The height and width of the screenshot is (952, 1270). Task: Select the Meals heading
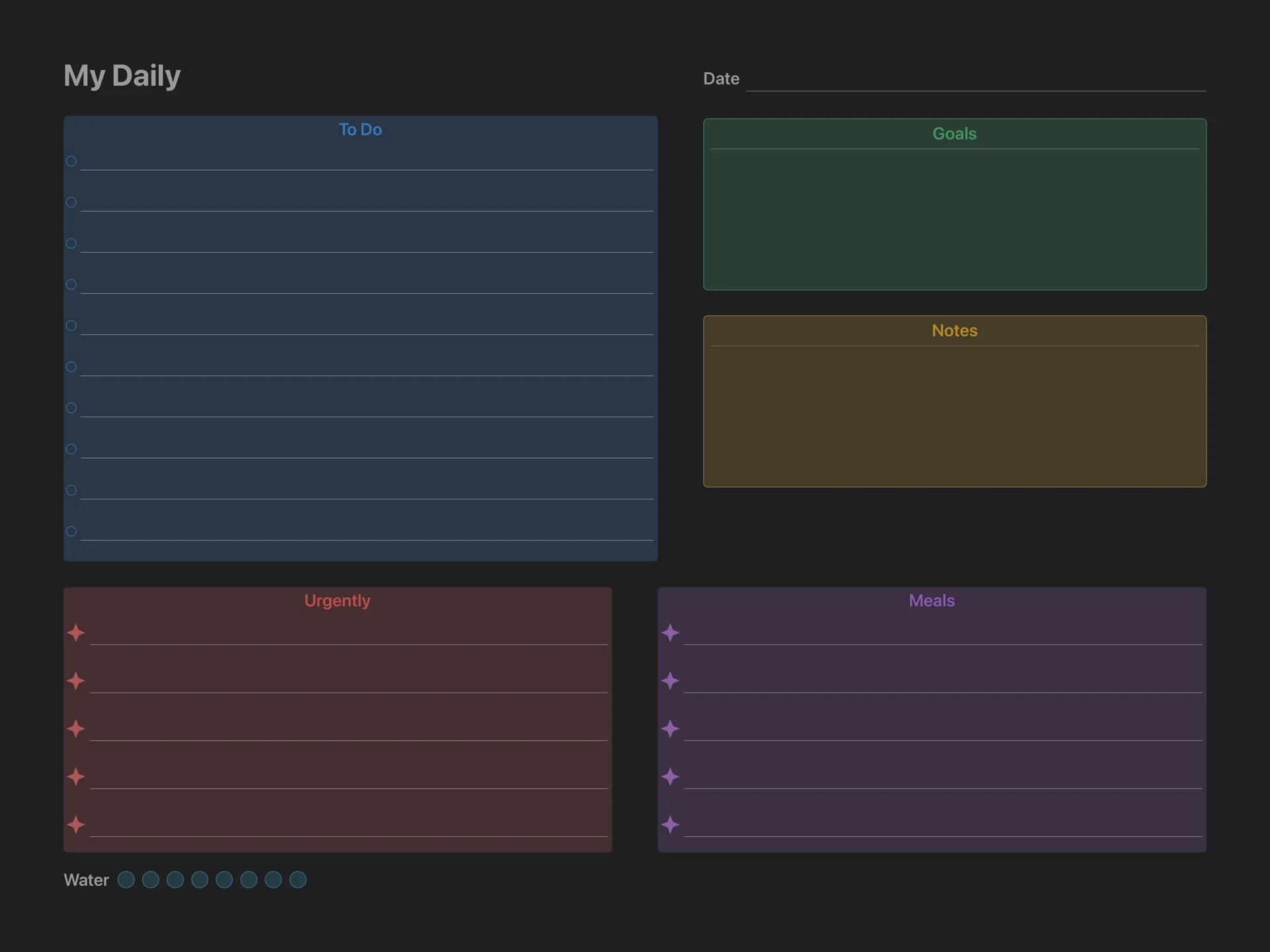pos(931,601)
